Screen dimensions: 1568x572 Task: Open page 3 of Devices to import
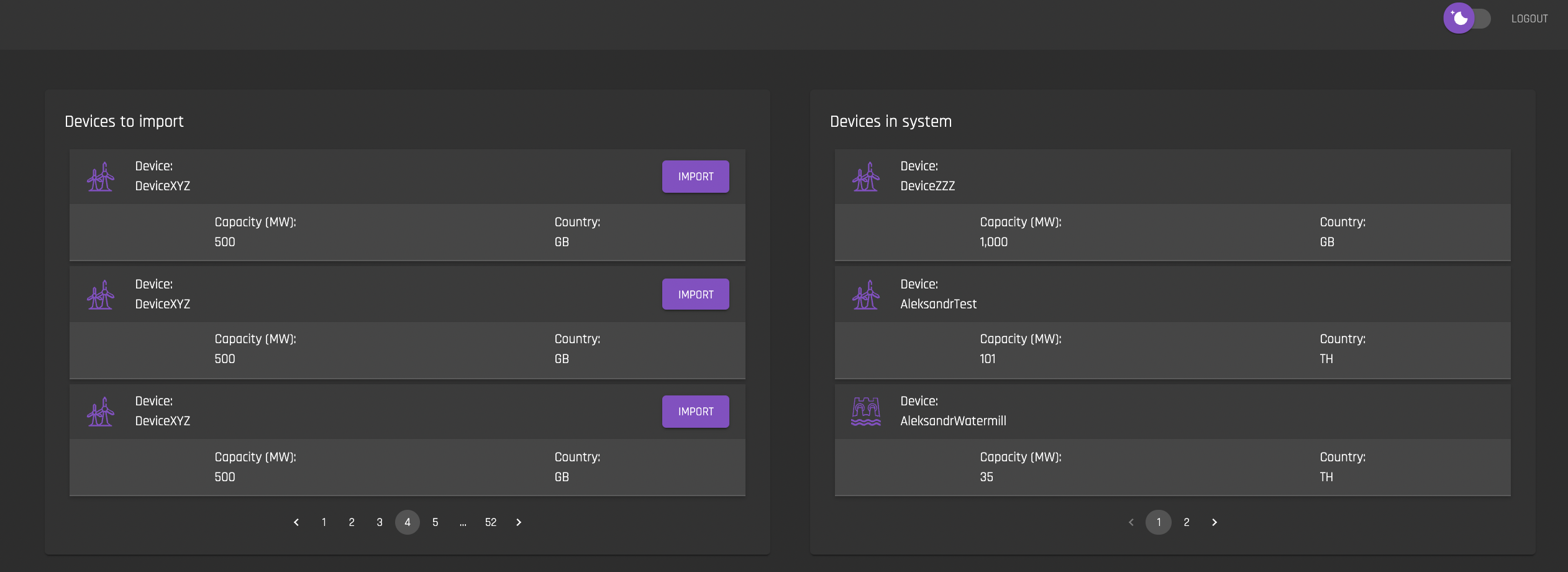pyautogui.click(x=380, y=522)
